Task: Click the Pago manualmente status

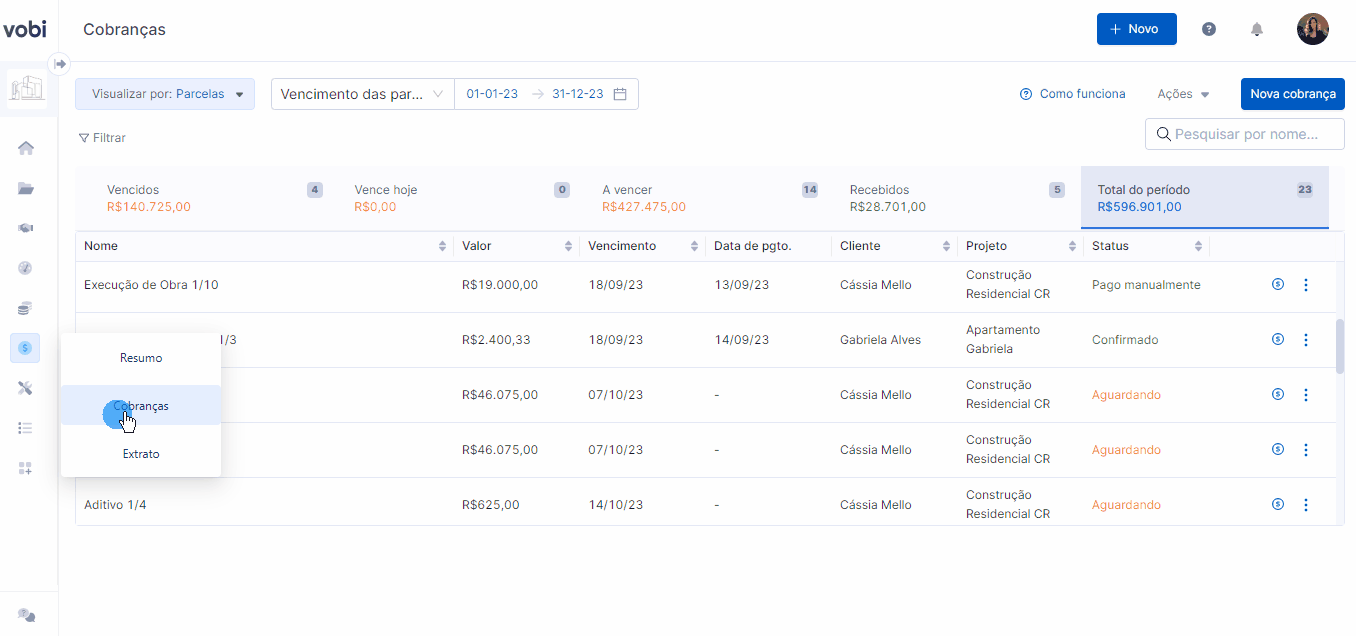Action: coord(1146,285)
